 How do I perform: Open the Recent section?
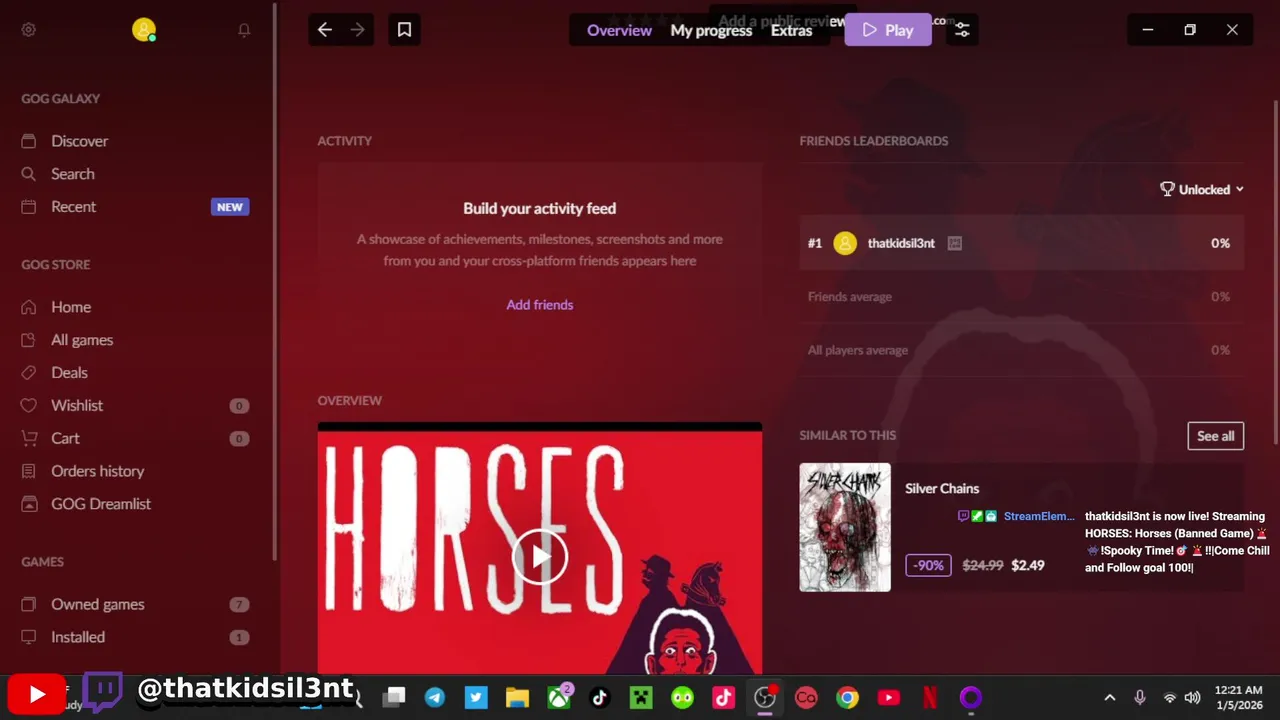click(73, 207)
